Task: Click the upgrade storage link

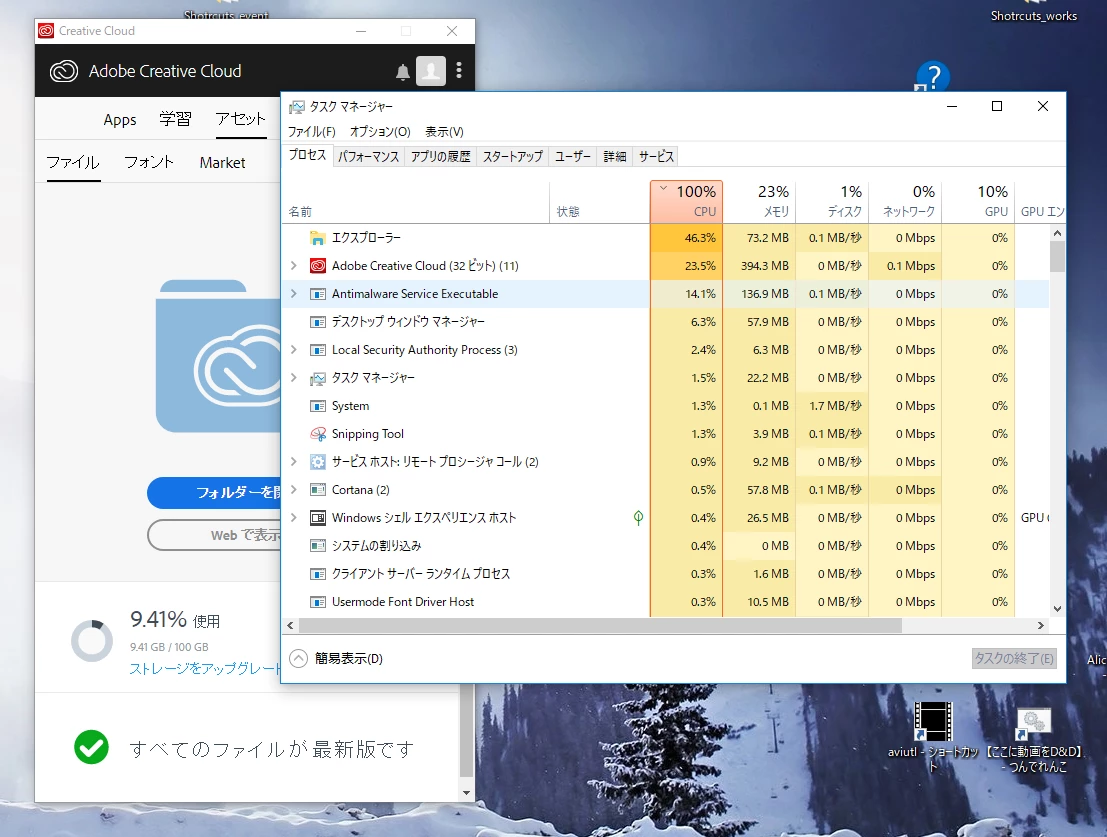Action: (205, 668)
